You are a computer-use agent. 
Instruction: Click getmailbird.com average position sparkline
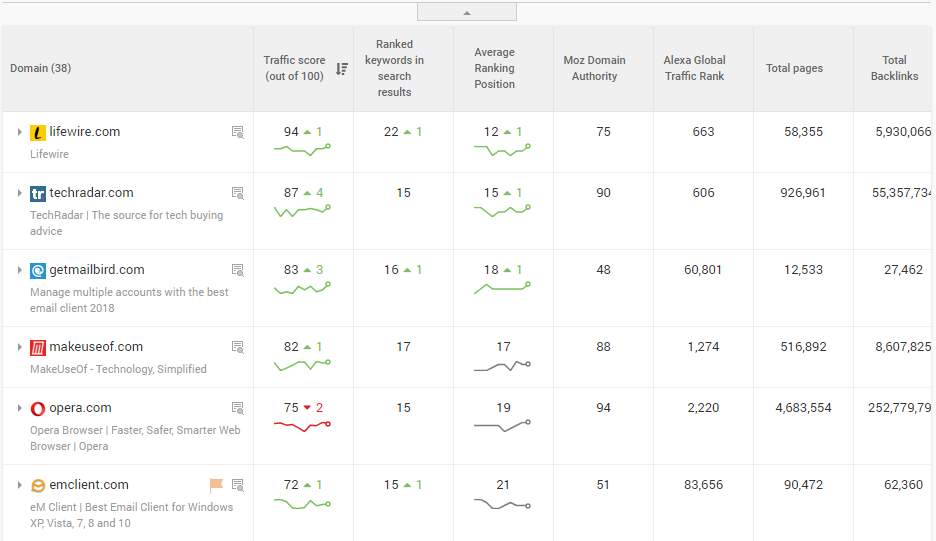click(502, 288)
